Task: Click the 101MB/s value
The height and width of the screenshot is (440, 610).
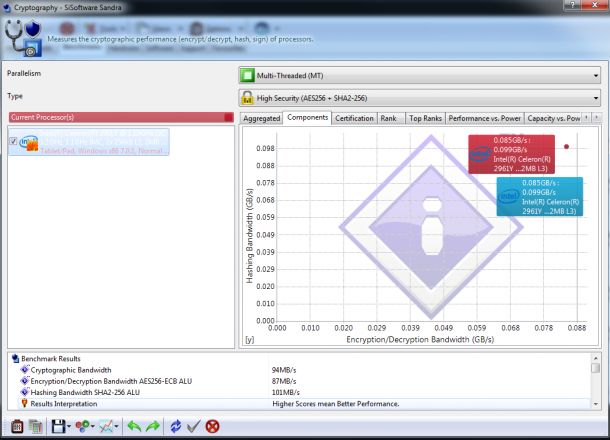Action: coord(286,393)
